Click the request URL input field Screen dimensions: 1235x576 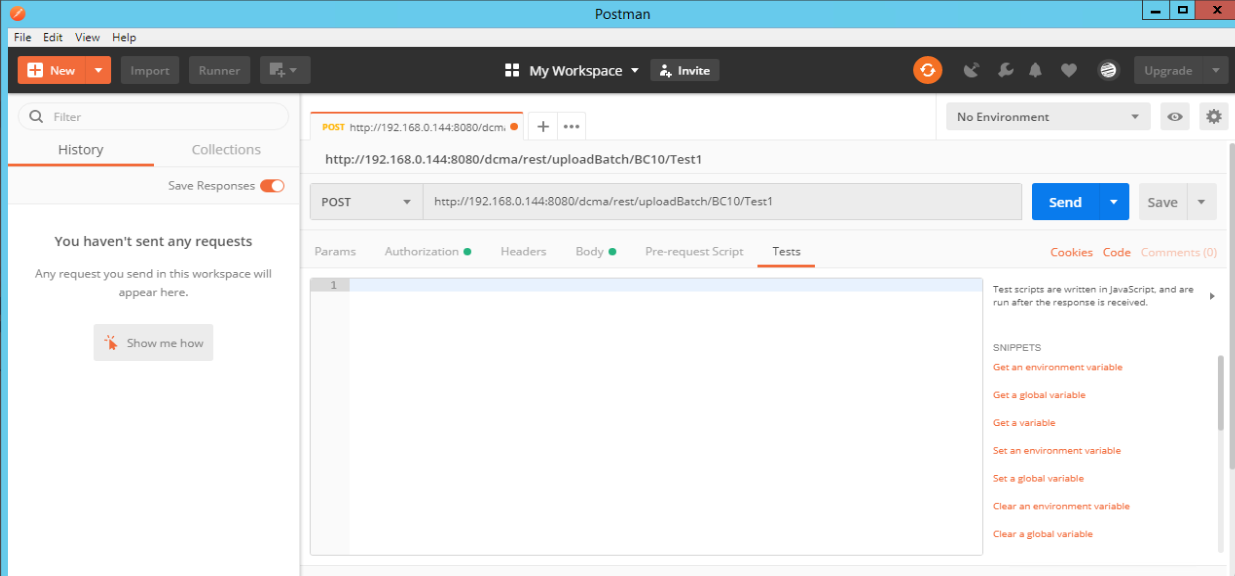tap(722, 202)
